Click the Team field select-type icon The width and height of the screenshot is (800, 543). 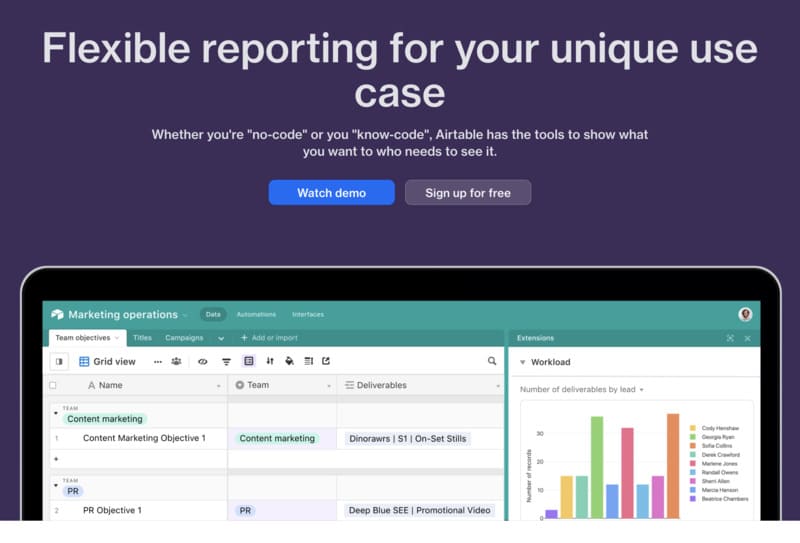tap(239, 385)
